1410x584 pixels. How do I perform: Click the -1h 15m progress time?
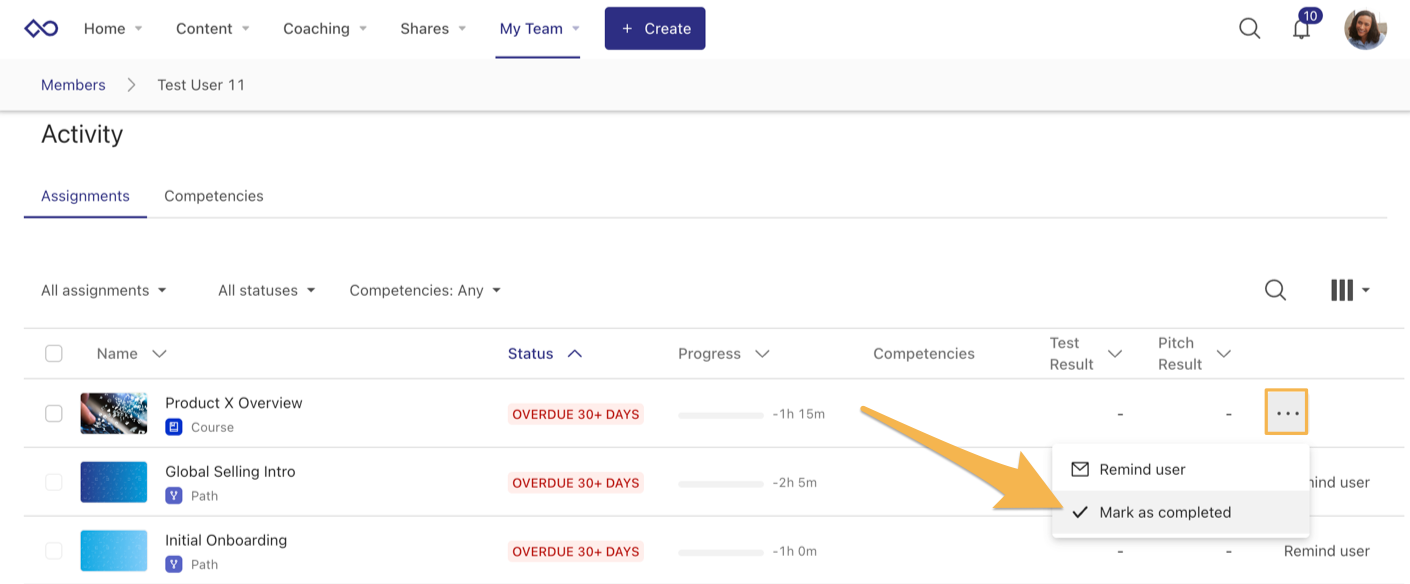pyautogui.click(x=799, y=414)
